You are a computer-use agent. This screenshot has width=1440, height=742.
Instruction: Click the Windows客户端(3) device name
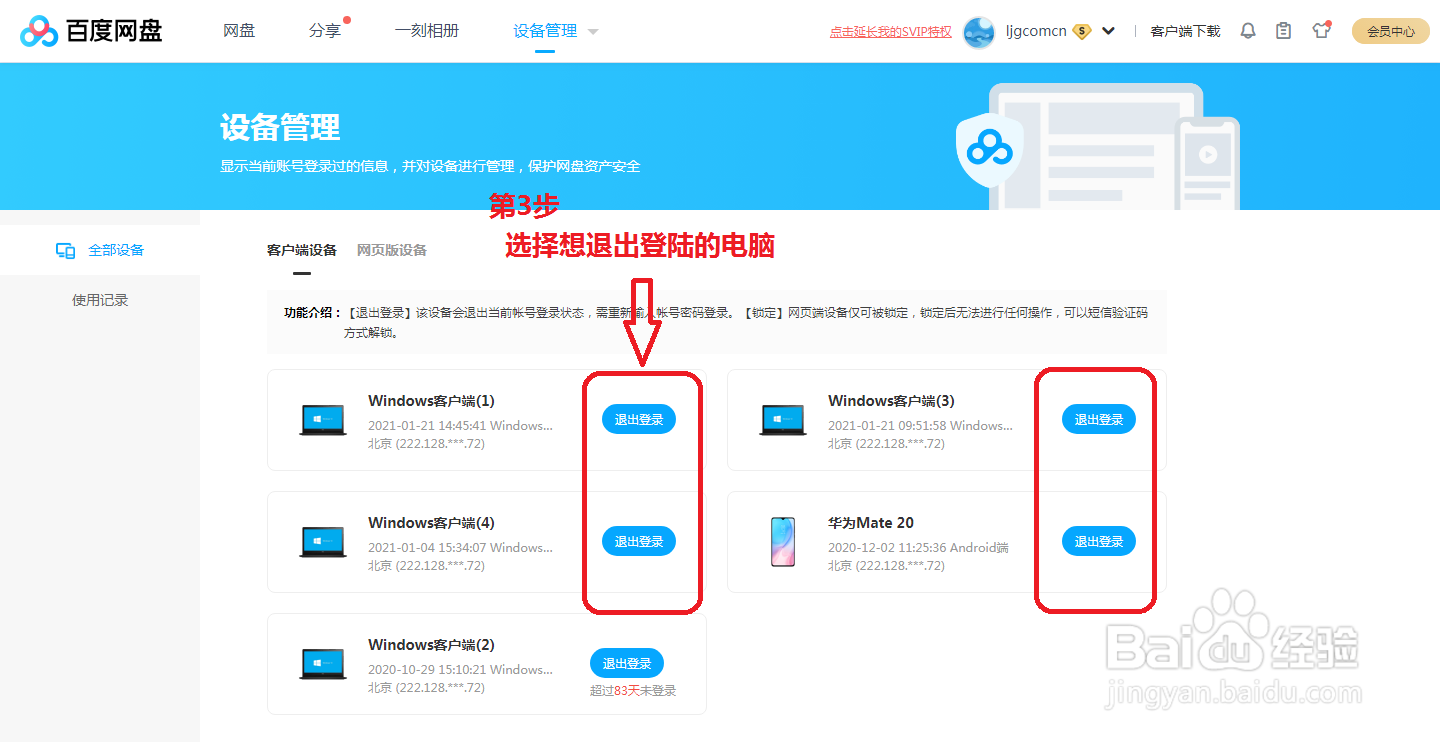coord(891,401)
